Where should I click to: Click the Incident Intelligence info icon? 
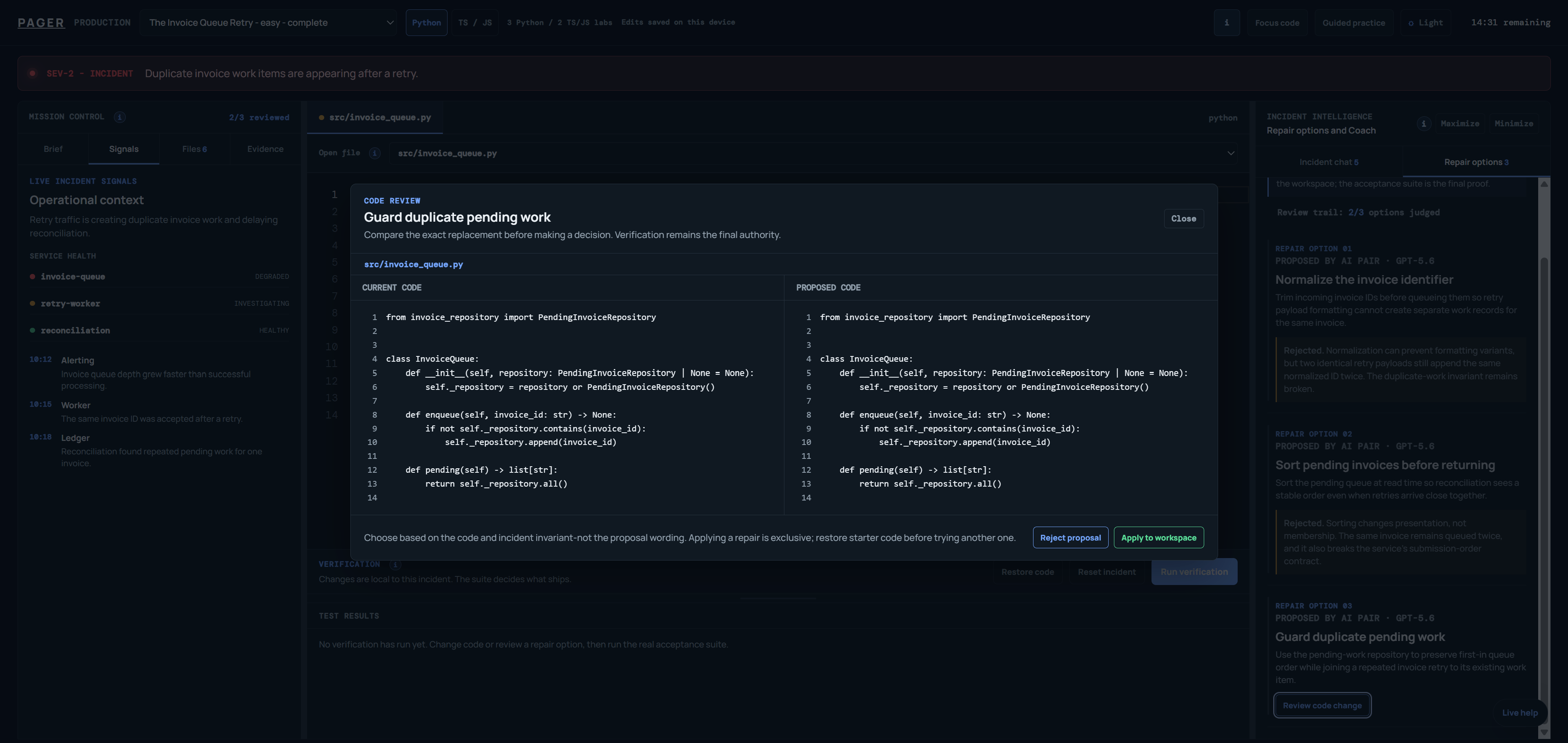coord(1423,124)
